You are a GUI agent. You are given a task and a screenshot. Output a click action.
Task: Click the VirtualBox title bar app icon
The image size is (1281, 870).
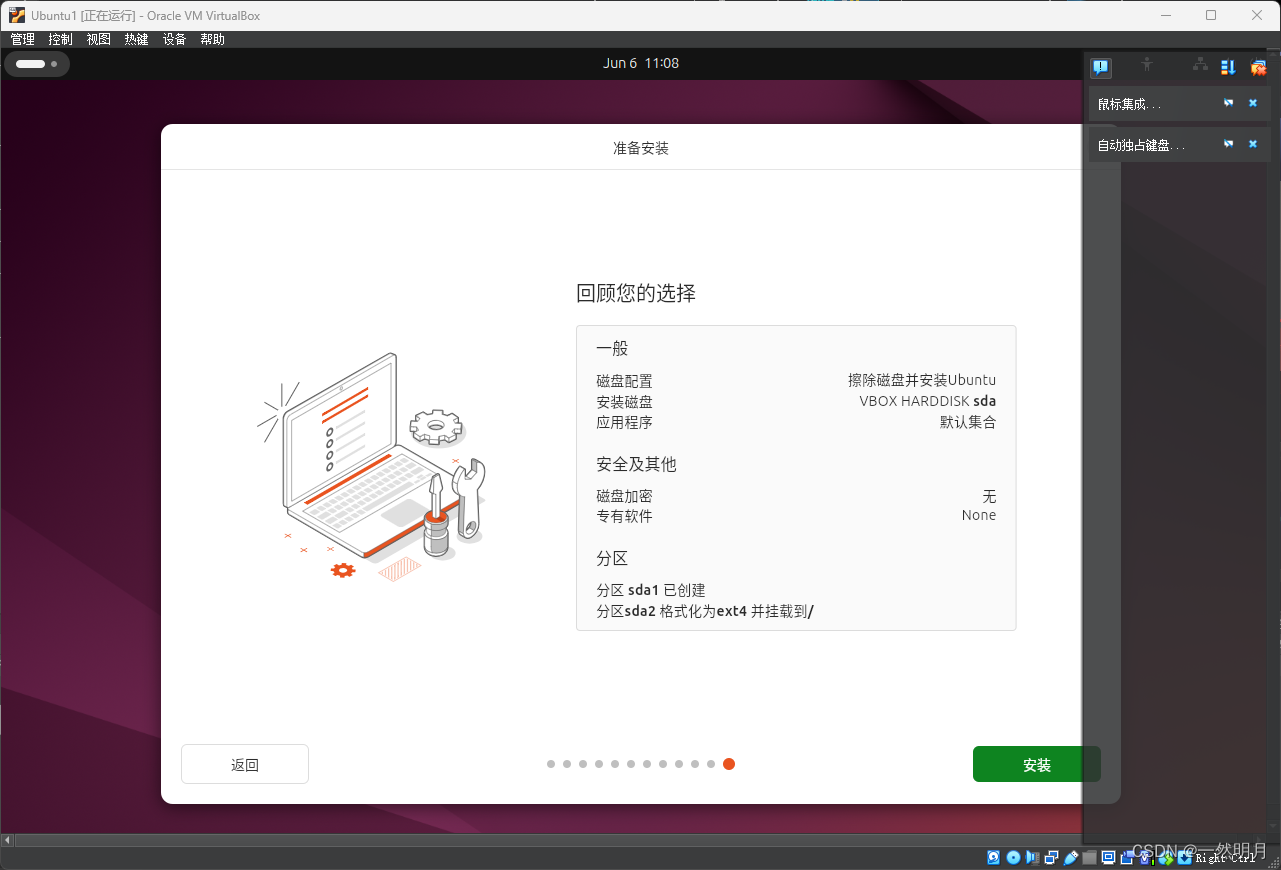coord(16,15)
